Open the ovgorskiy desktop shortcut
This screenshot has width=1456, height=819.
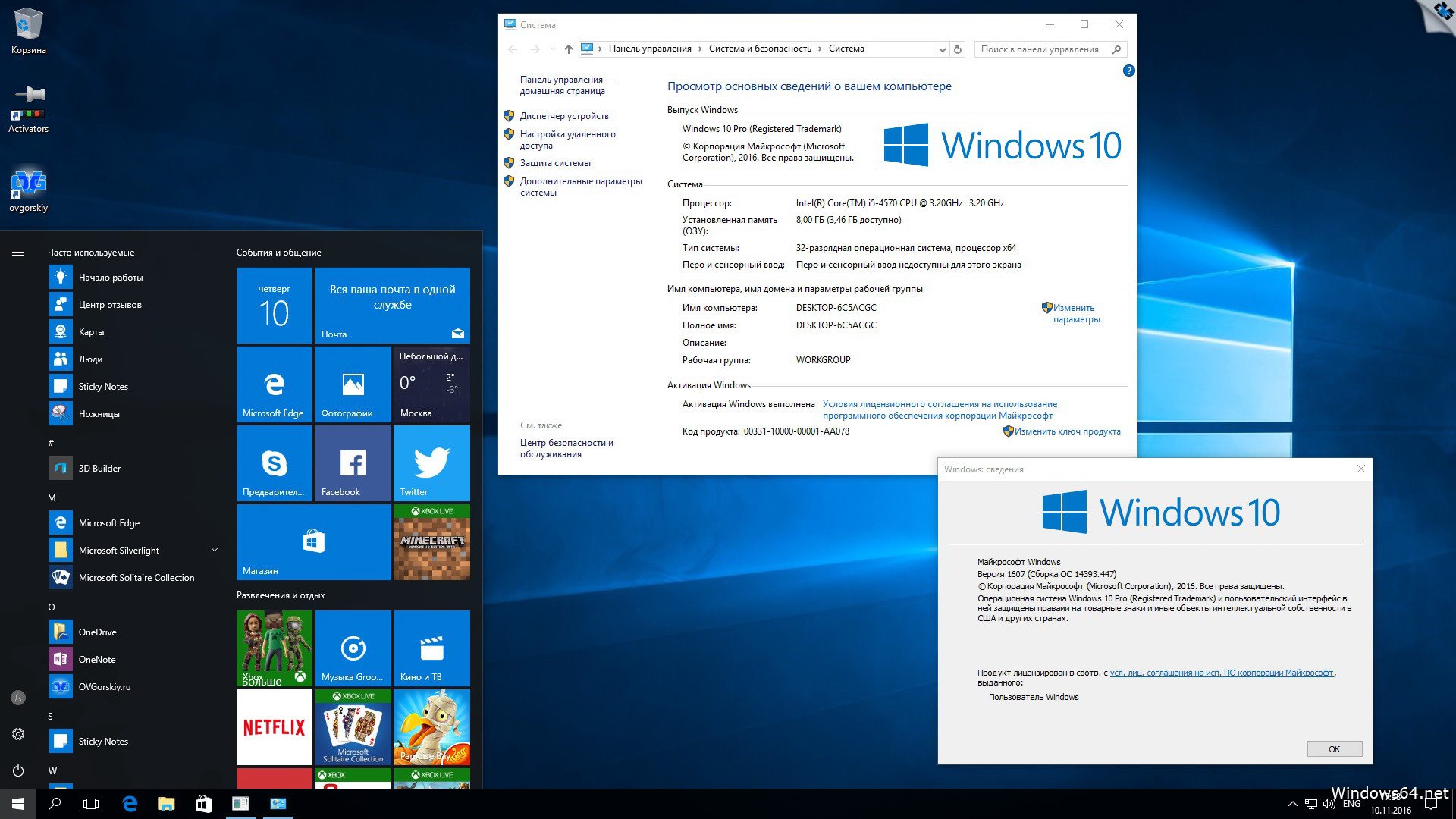tap(28, 190)
